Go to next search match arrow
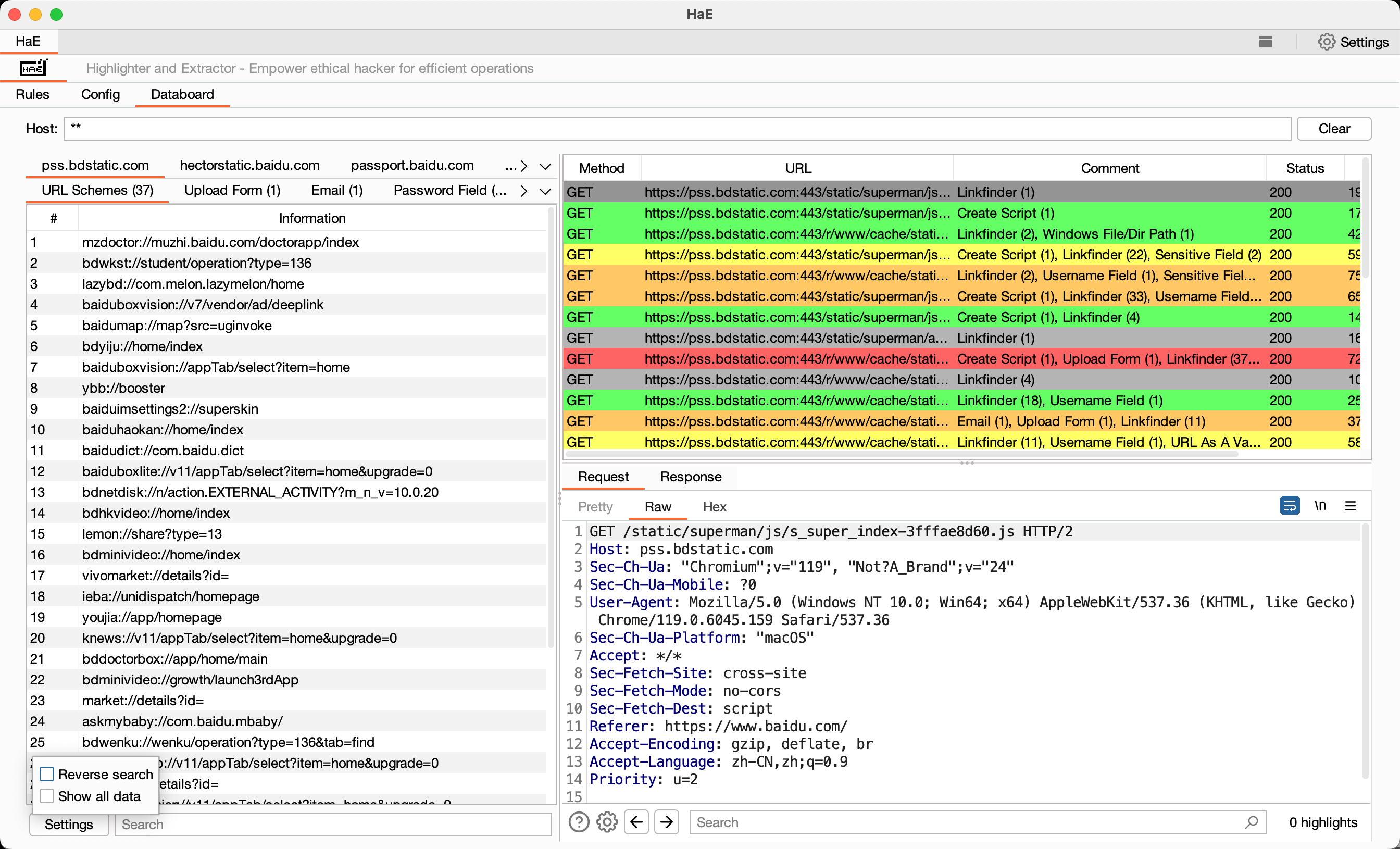The height and width of the screenshot is (849, 1400). pos(667,822)
